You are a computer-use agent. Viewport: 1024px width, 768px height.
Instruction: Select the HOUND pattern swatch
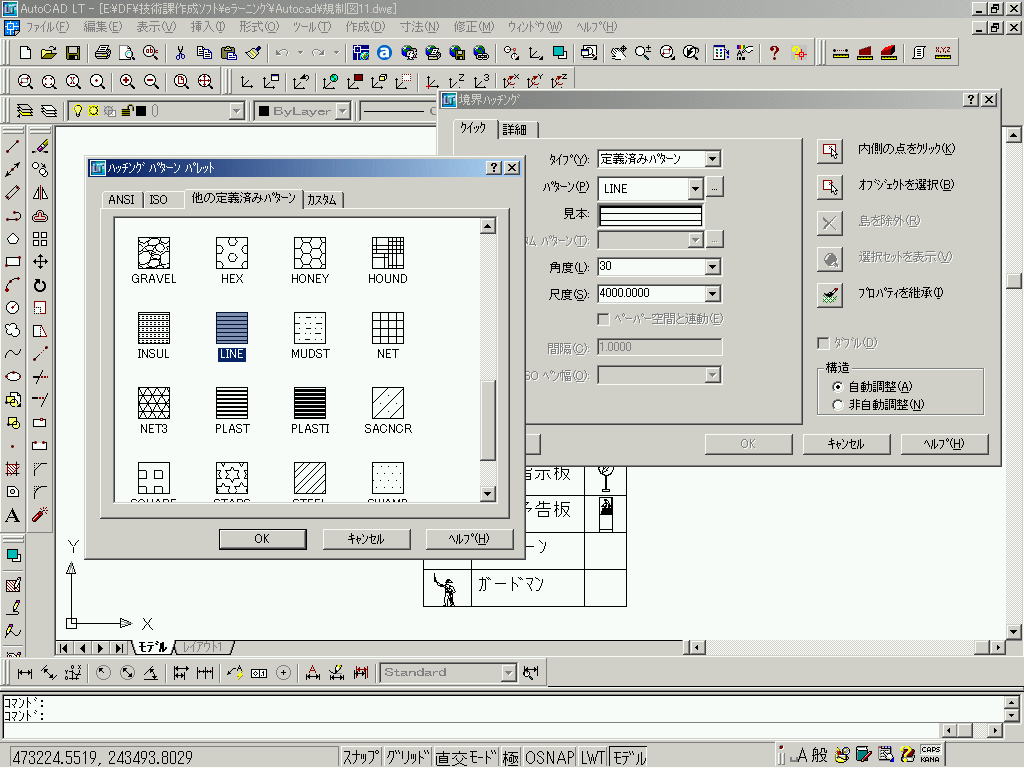pos(388,253)
